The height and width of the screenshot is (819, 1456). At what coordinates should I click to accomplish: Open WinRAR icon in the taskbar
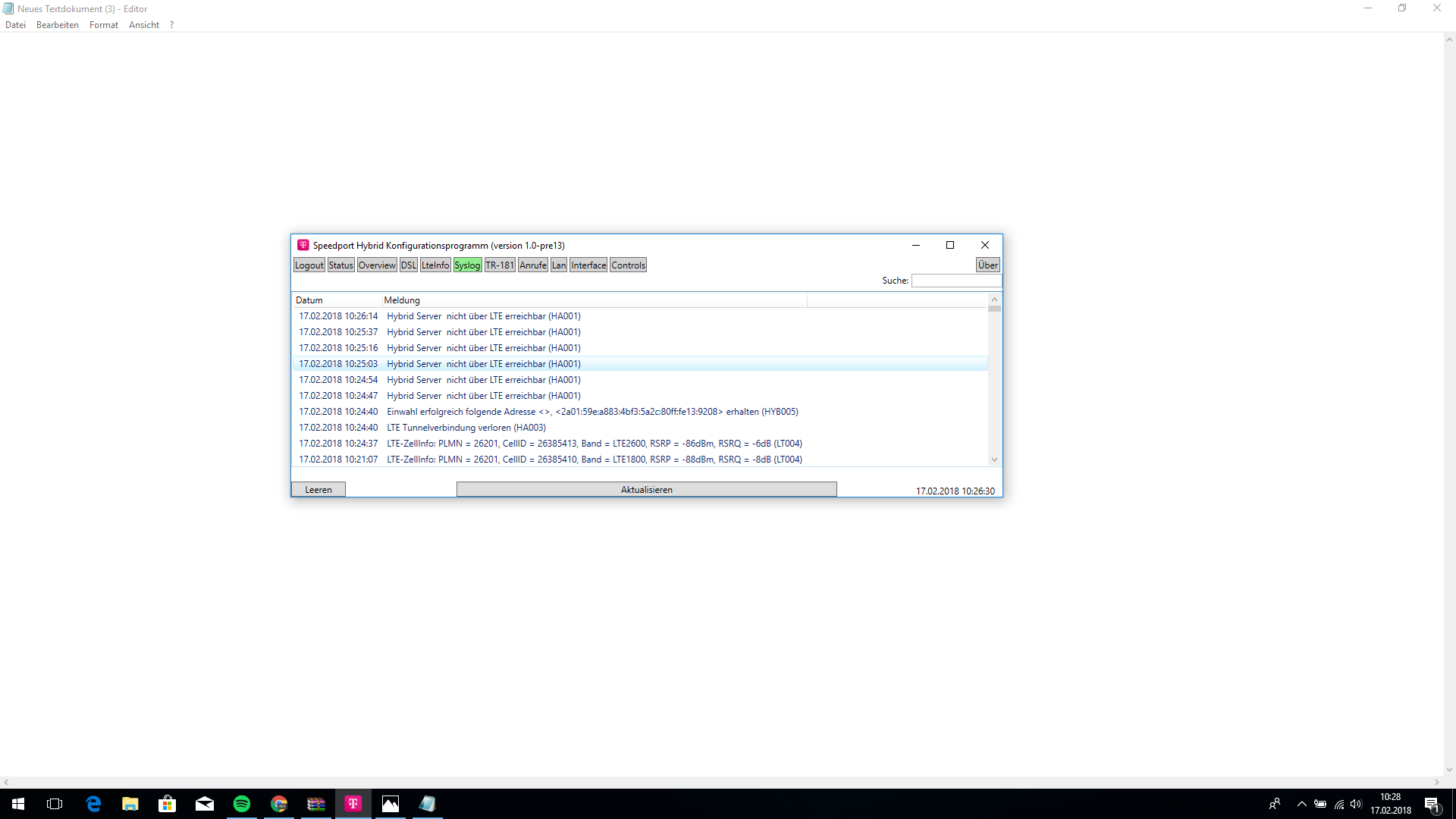click(x=316, y=804)
